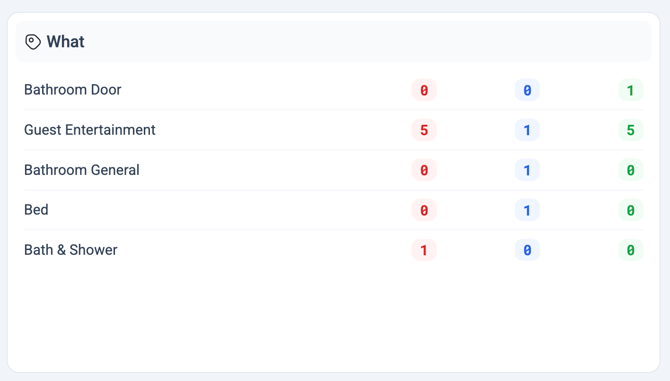Click blue 0 badge for Bathroom Door
Screen dimensions: 670x381
(x=527, y=90)
